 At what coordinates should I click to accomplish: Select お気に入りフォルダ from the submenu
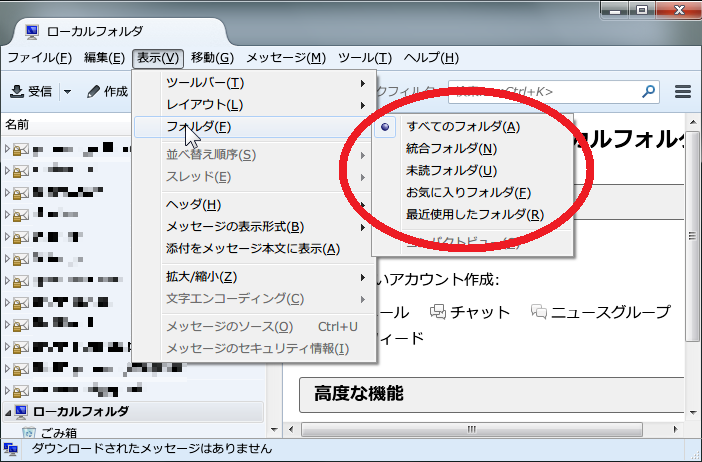[x=467, y=192]
